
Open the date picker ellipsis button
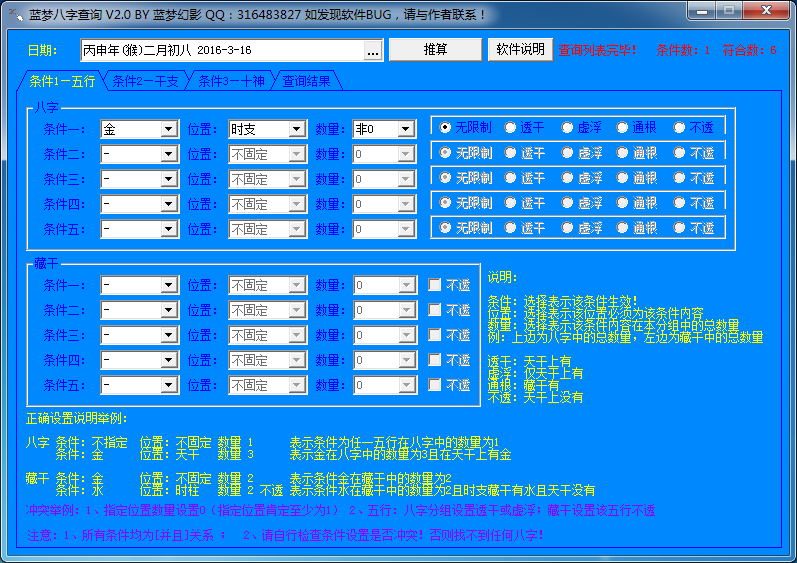tap(373, 51)
